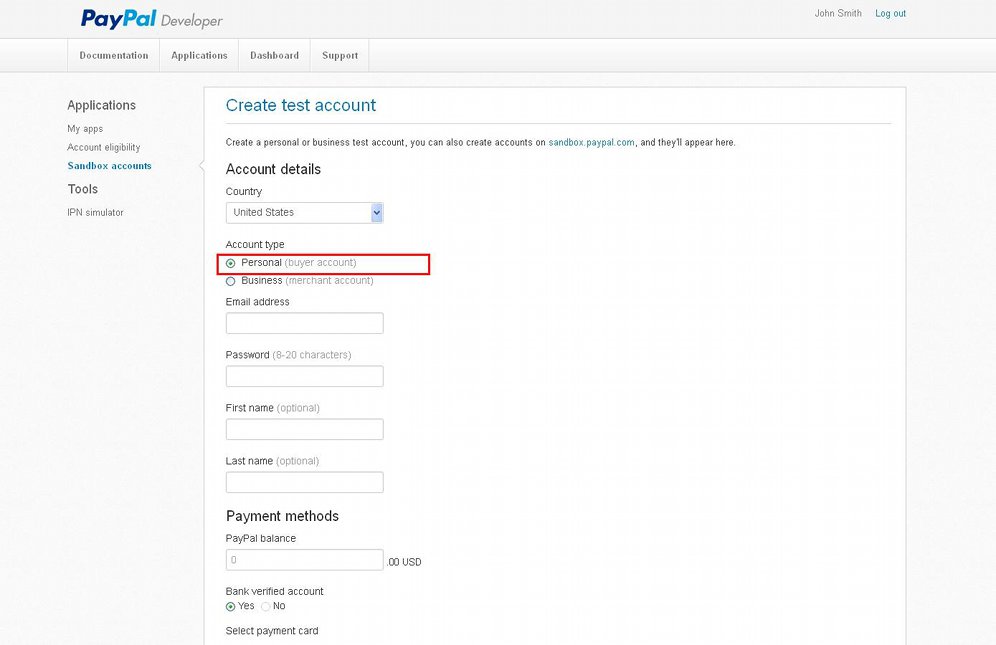Focus the Last name field
This screenshot has width=996, height=645.
point(304,482)
